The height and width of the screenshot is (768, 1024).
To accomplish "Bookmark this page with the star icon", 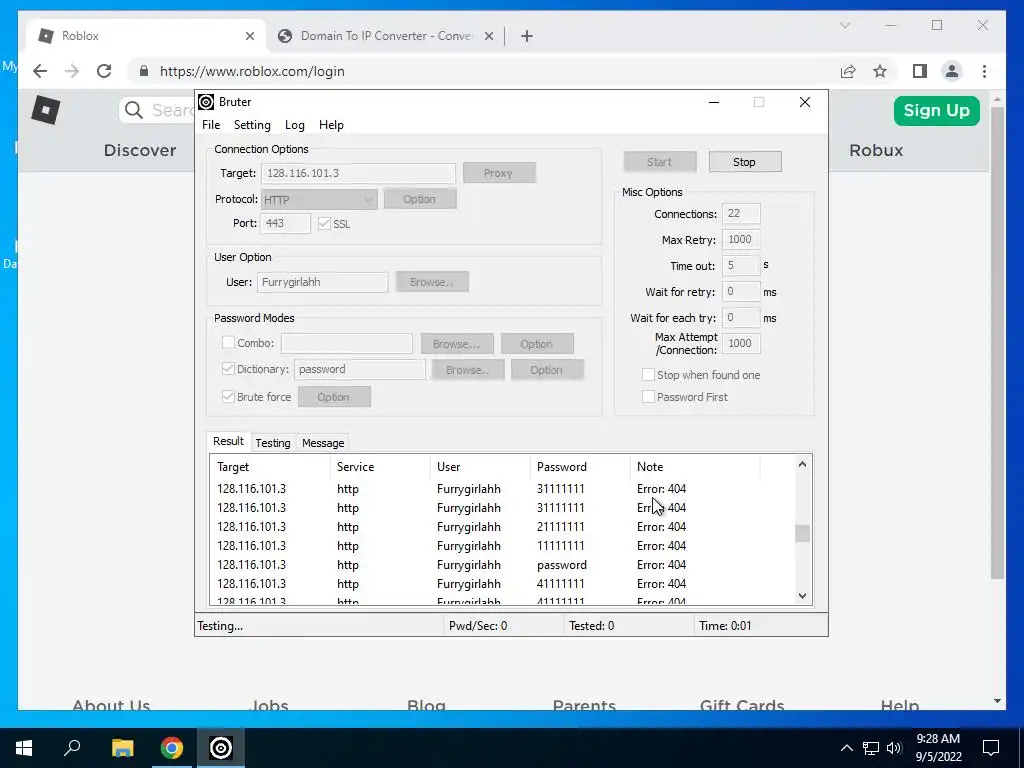I will (880, 71).
